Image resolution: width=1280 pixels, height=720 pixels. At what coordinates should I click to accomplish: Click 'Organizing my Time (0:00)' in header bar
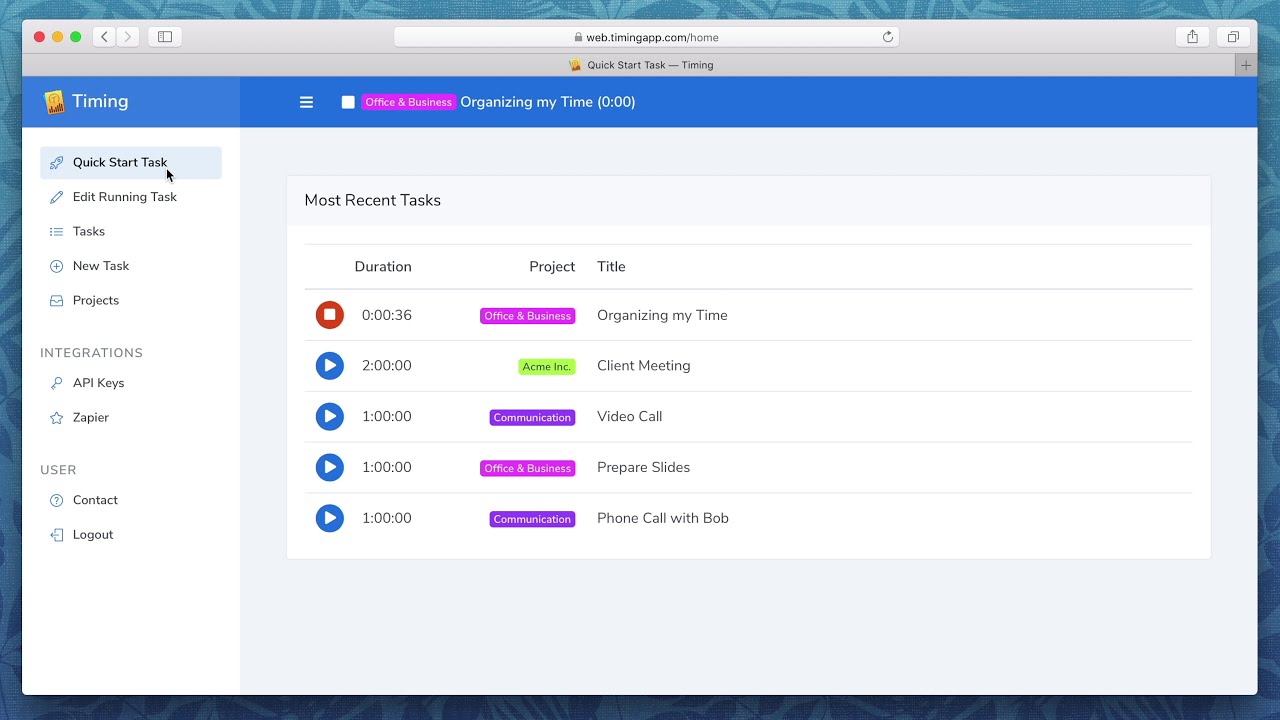coord(548,102)
